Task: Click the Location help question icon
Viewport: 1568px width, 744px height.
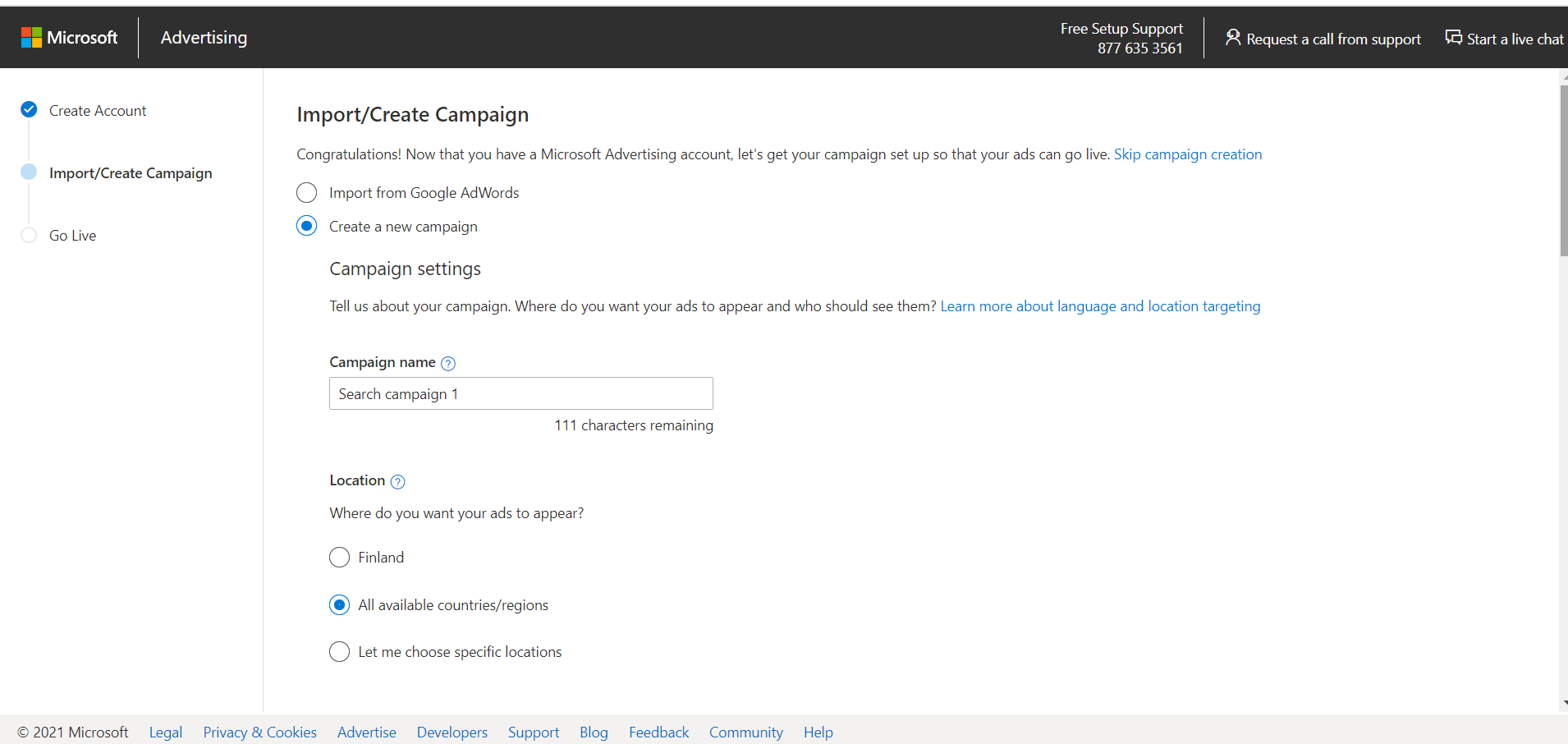Action: tap(397, 481)
